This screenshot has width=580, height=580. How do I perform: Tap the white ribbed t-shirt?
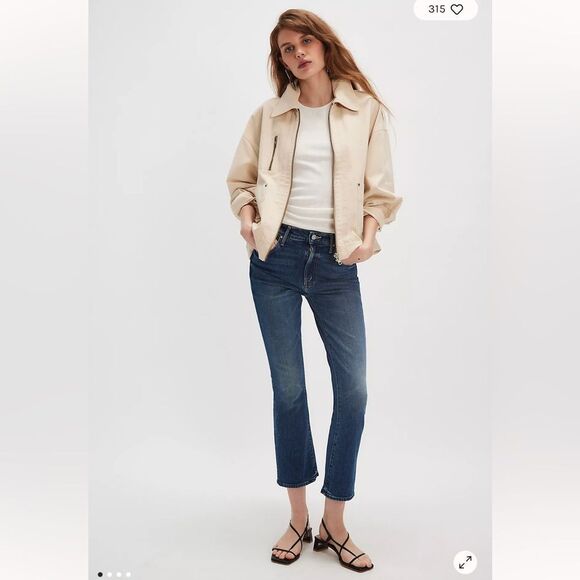[313, 166]
